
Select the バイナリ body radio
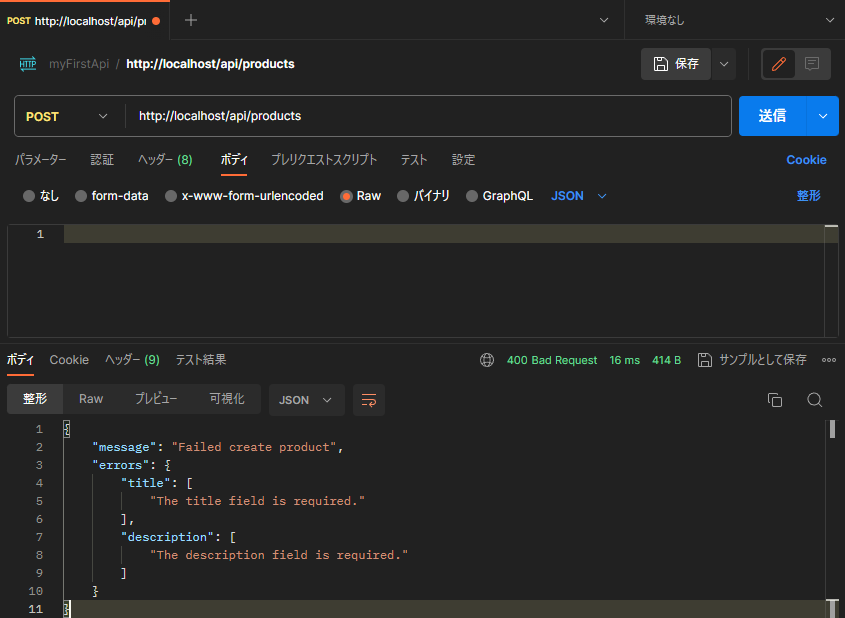403,196
